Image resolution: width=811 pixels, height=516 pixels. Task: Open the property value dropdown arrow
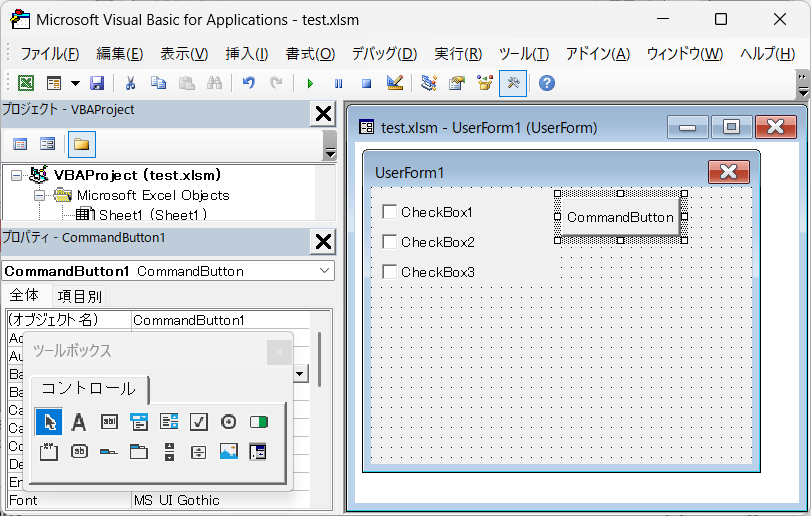coord(300,373)
